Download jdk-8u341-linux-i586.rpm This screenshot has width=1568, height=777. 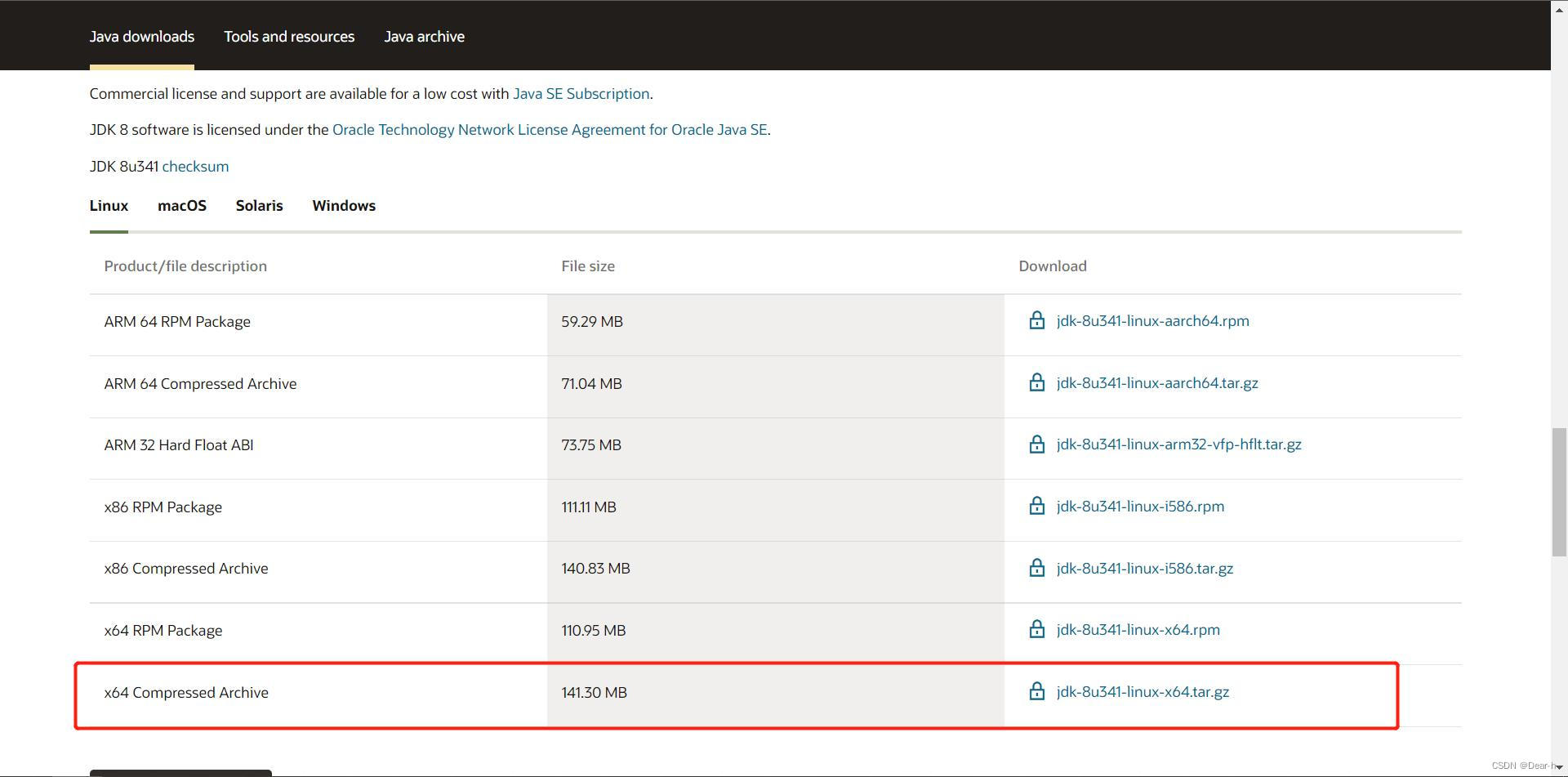tap(1140, 507)
